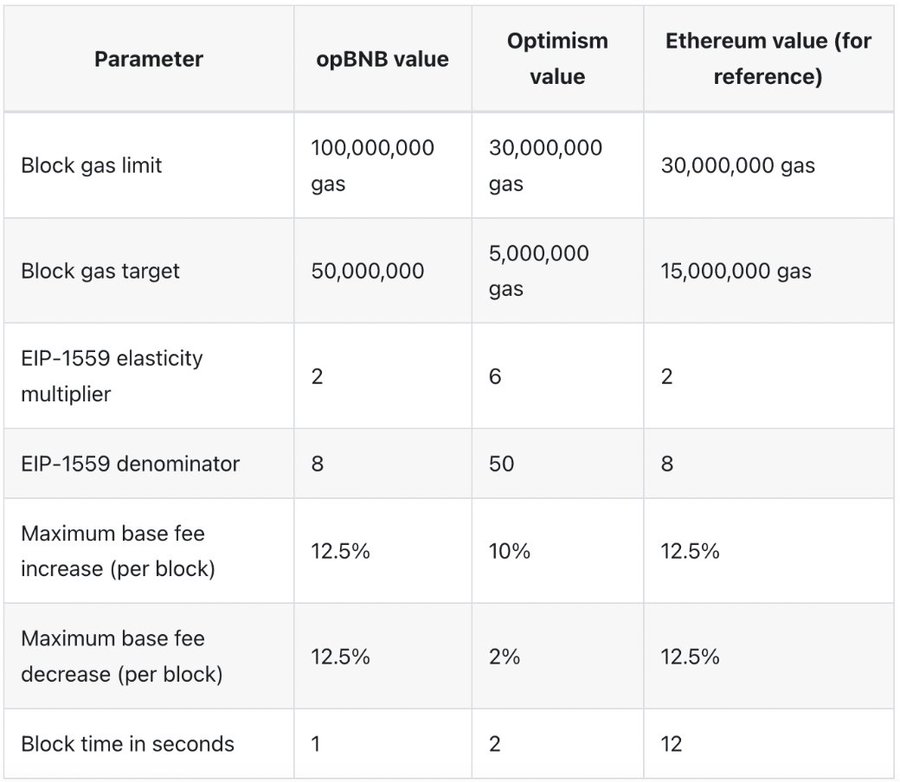The height and width of the screenshot is (782, 900).
Task: Click the Optimism value header cell
Action: [557, 59]
